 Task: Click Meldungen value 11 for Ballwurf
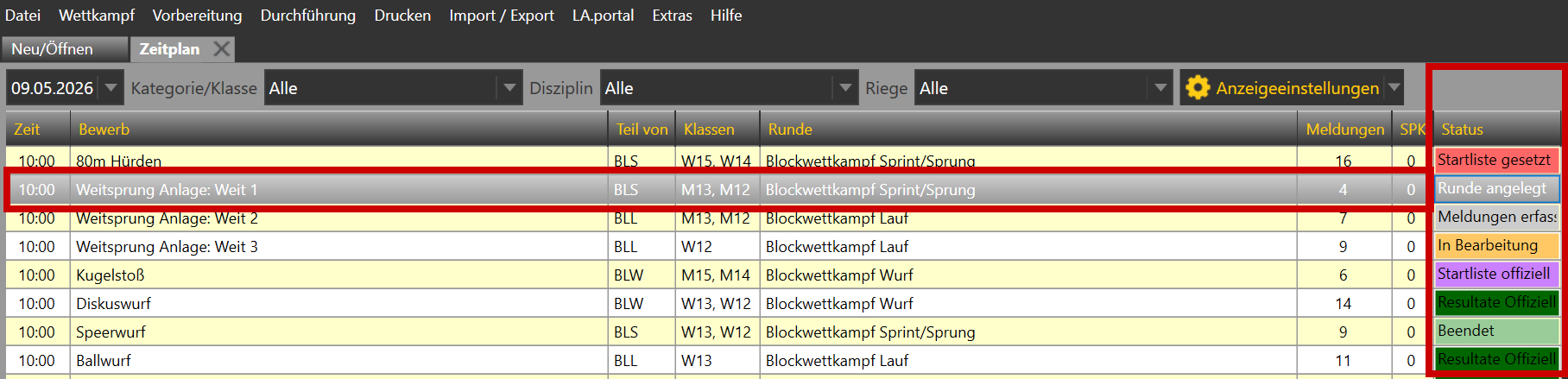(x=1344, y=360)
